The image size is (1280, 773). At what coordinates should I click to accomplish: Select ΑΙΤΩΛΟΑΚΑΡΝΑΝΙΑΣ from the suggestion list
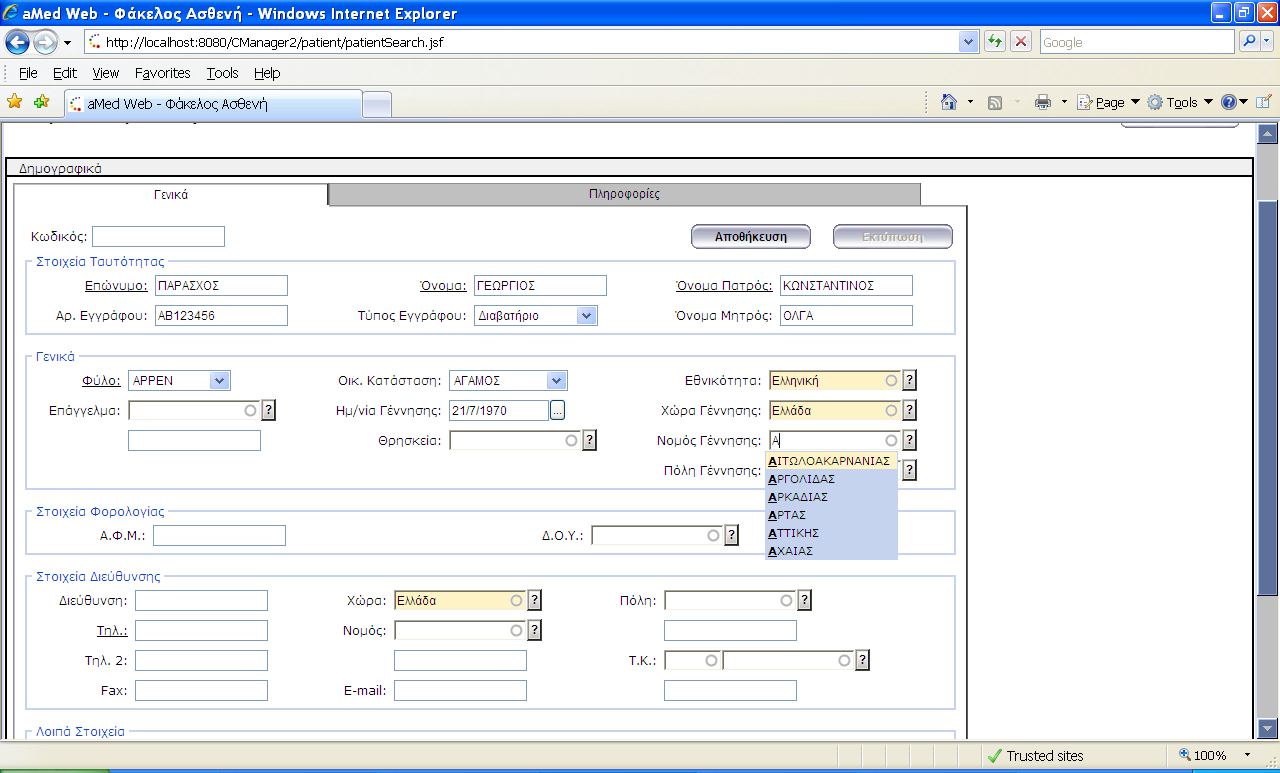831,461
